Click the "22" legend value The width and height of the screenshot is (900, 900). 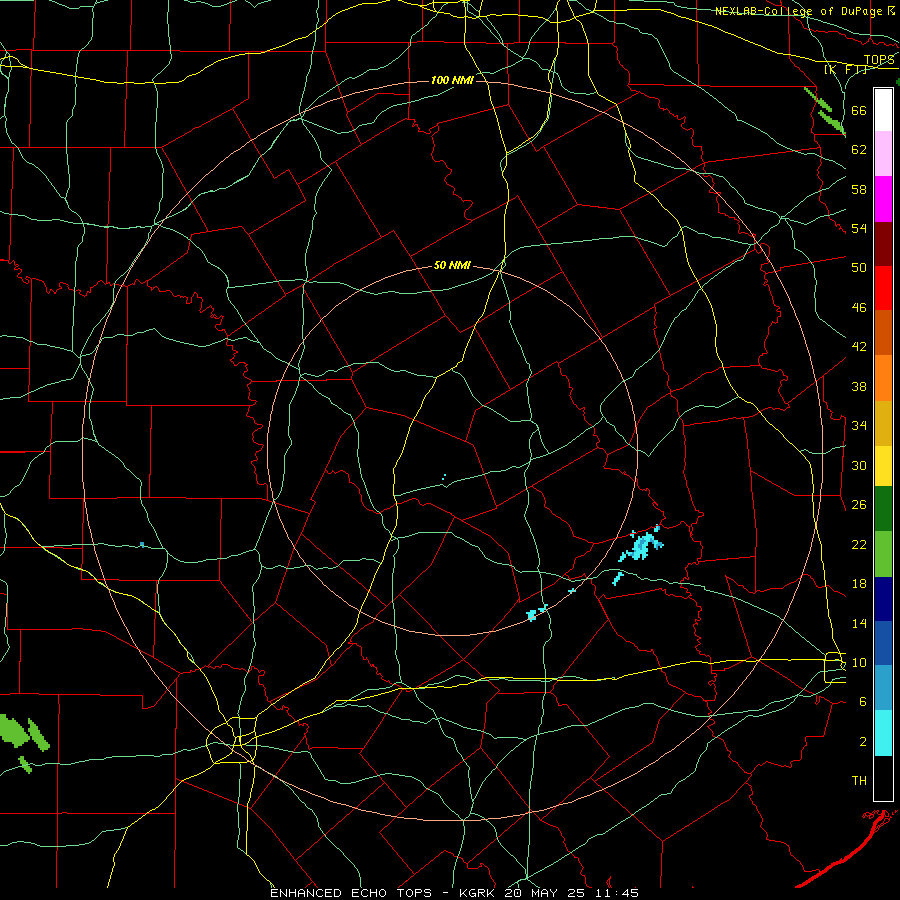pyautogui.click(x=859, y=544)
